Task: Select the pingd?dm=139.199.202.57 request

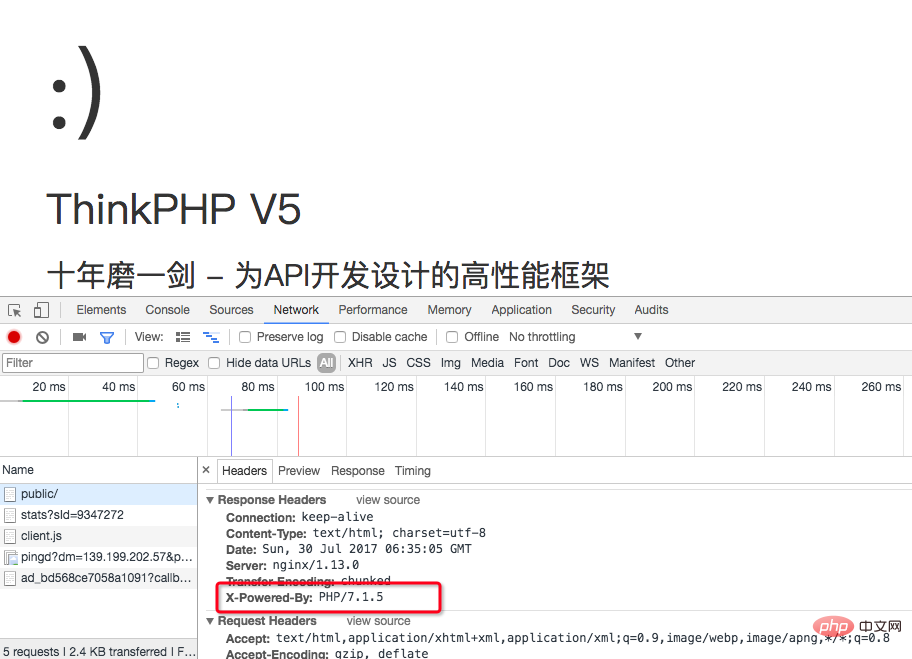Action: [x=99, y=557]
